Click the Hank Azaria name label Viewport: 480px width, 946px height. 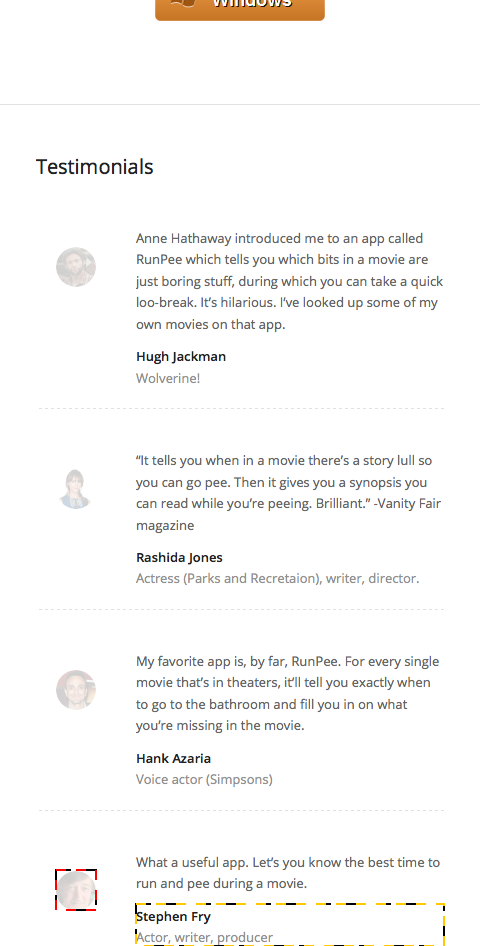click(174, 758)
